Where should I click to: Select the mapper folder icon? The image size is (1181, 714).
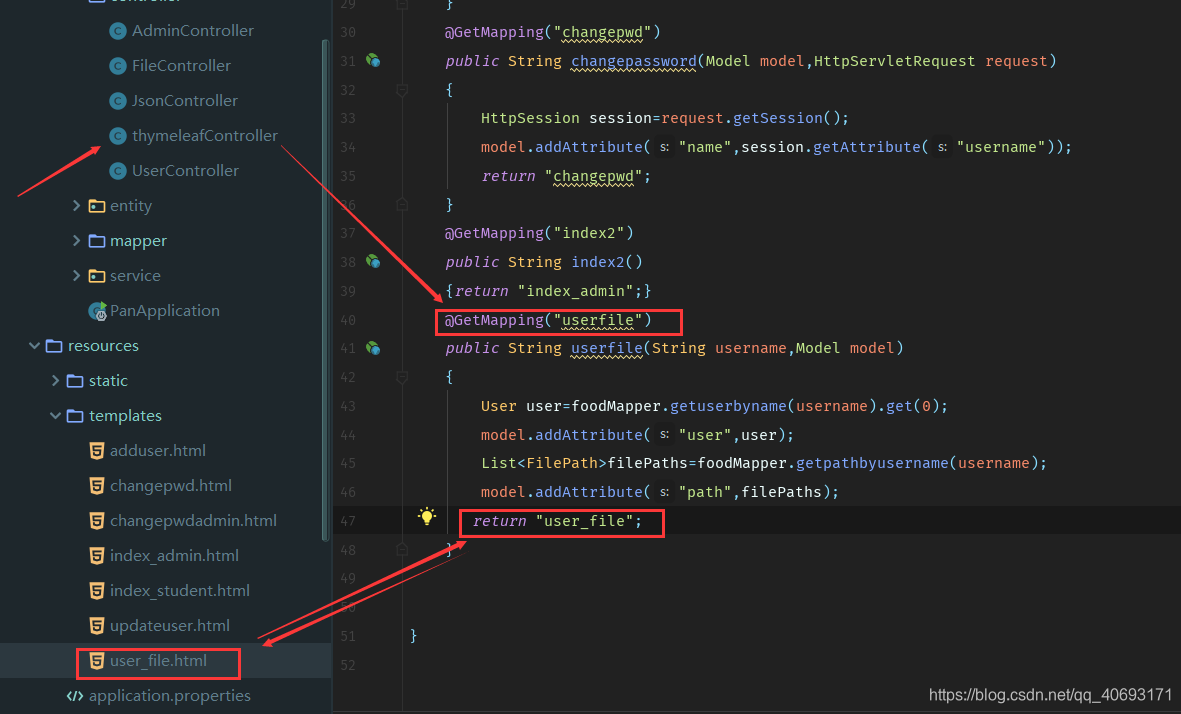pyautogui.click(x=96, y=241)
